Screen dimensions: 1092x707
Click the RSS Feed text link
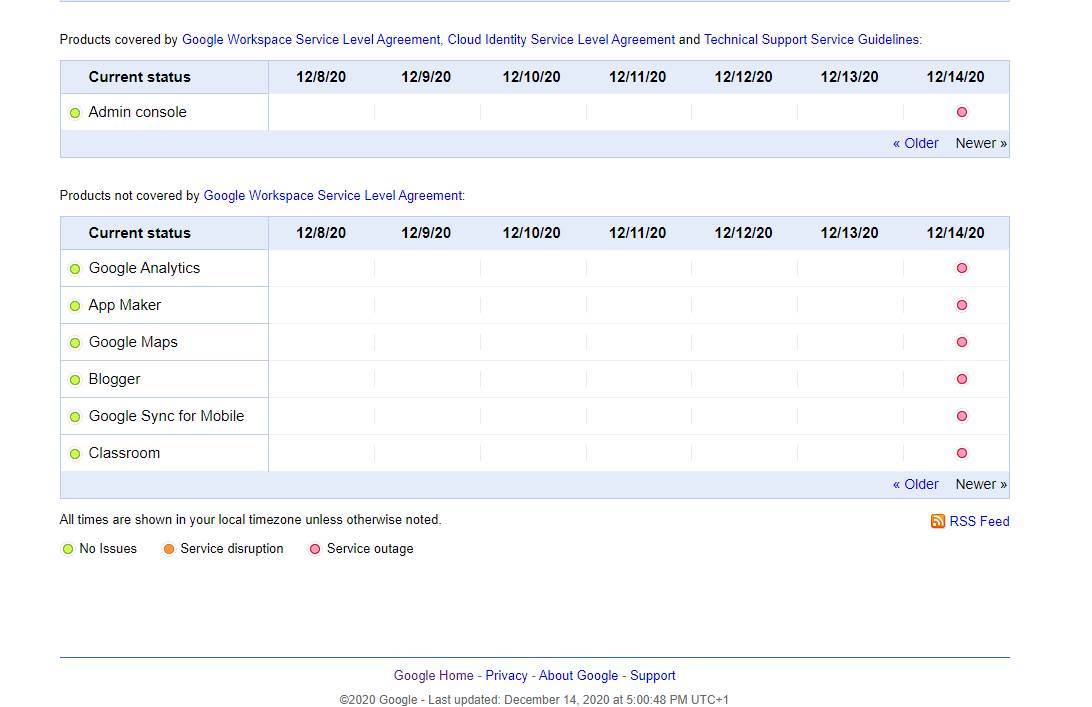[979, 521]
